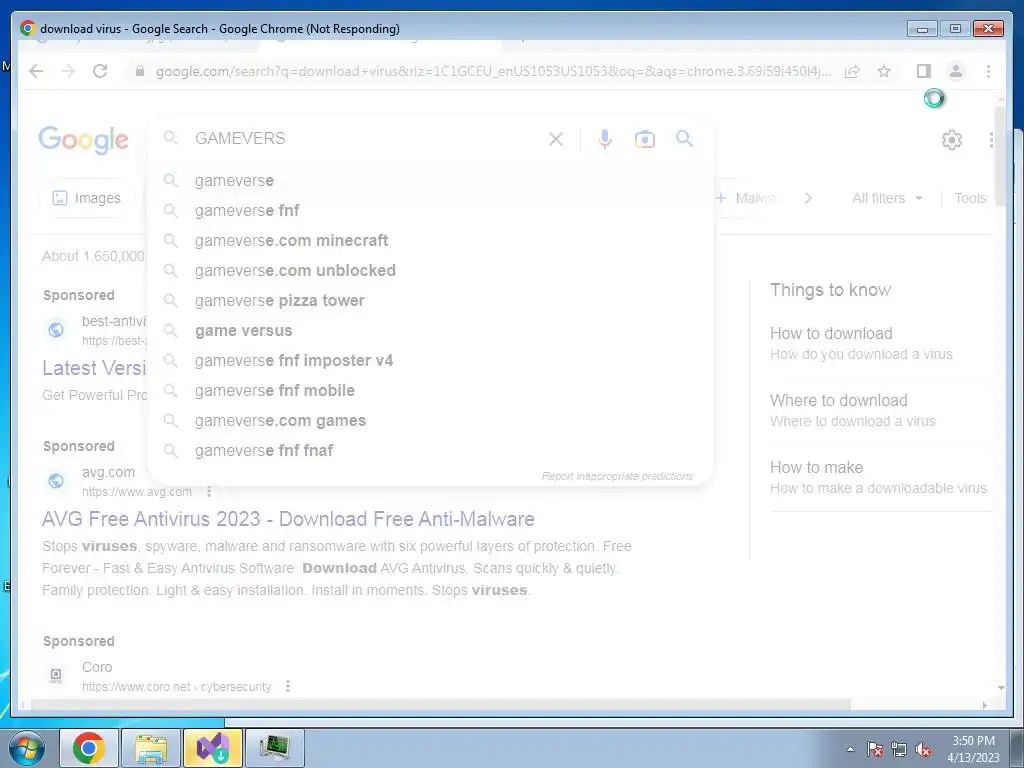Click the avg.com globe favicon

(x=56, y=481)
